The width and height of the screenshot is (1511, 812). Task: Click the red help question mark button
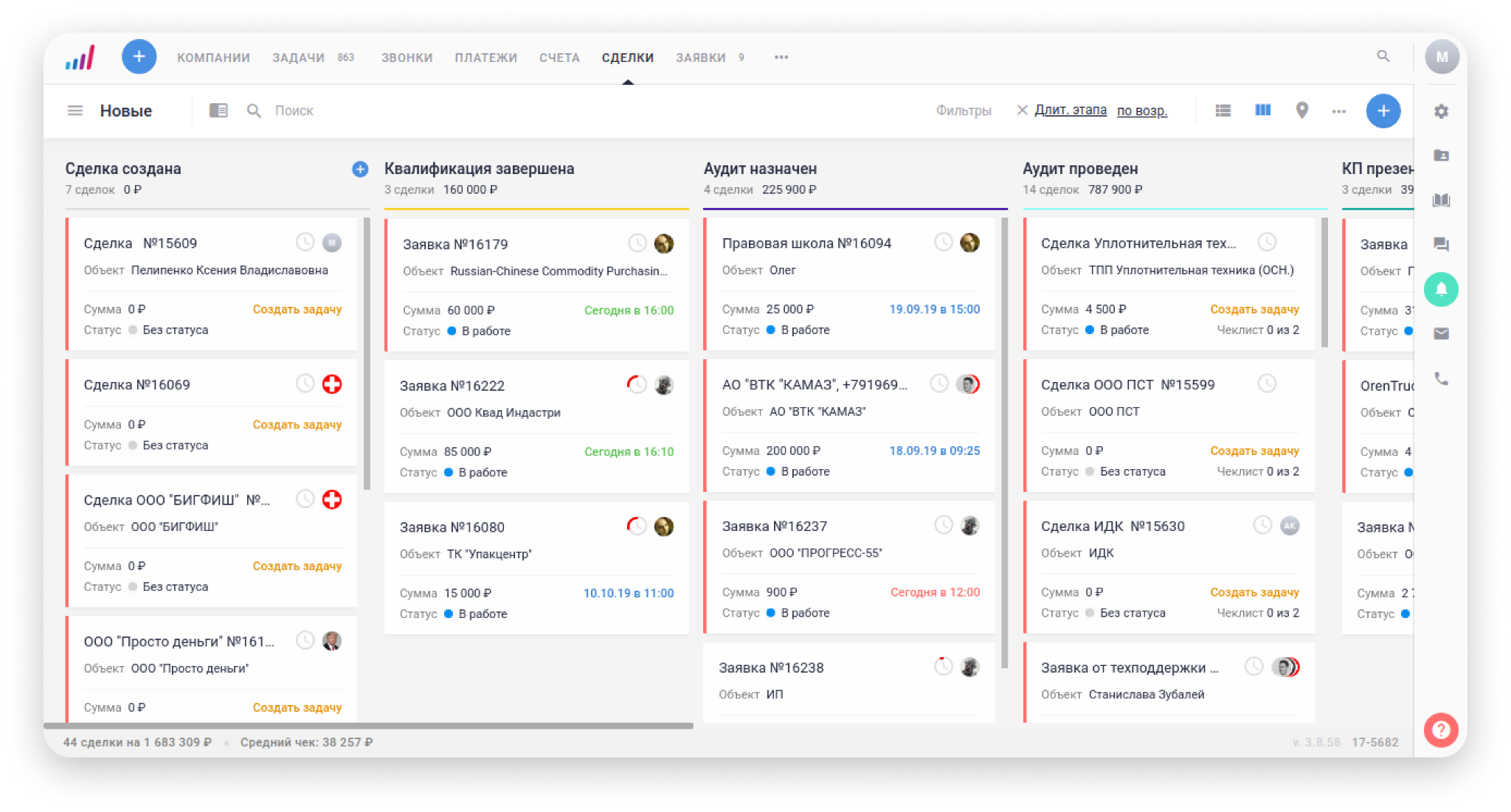click(x=1441, y=730)
